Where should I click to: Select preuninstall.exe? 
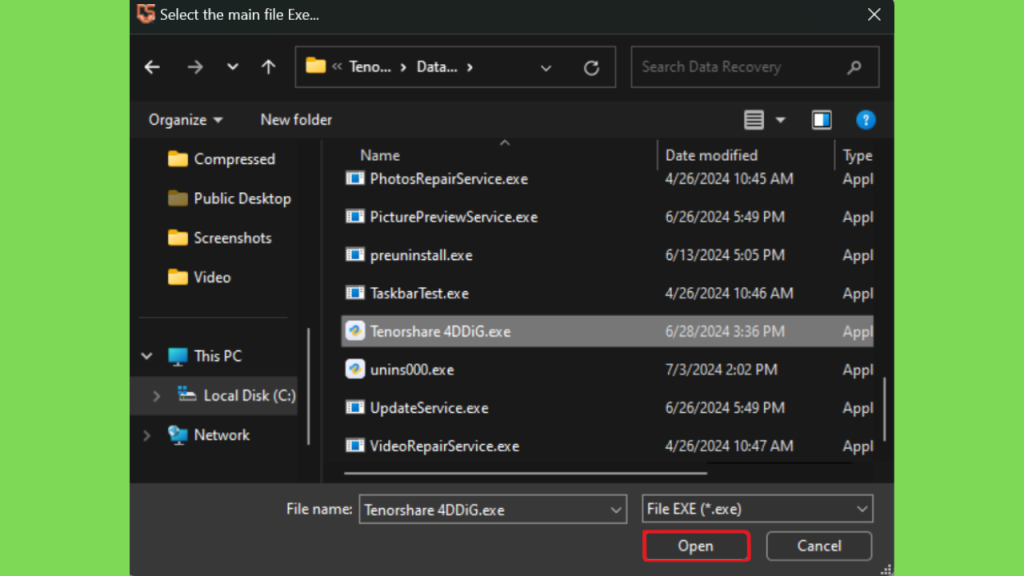click(607, 255)
